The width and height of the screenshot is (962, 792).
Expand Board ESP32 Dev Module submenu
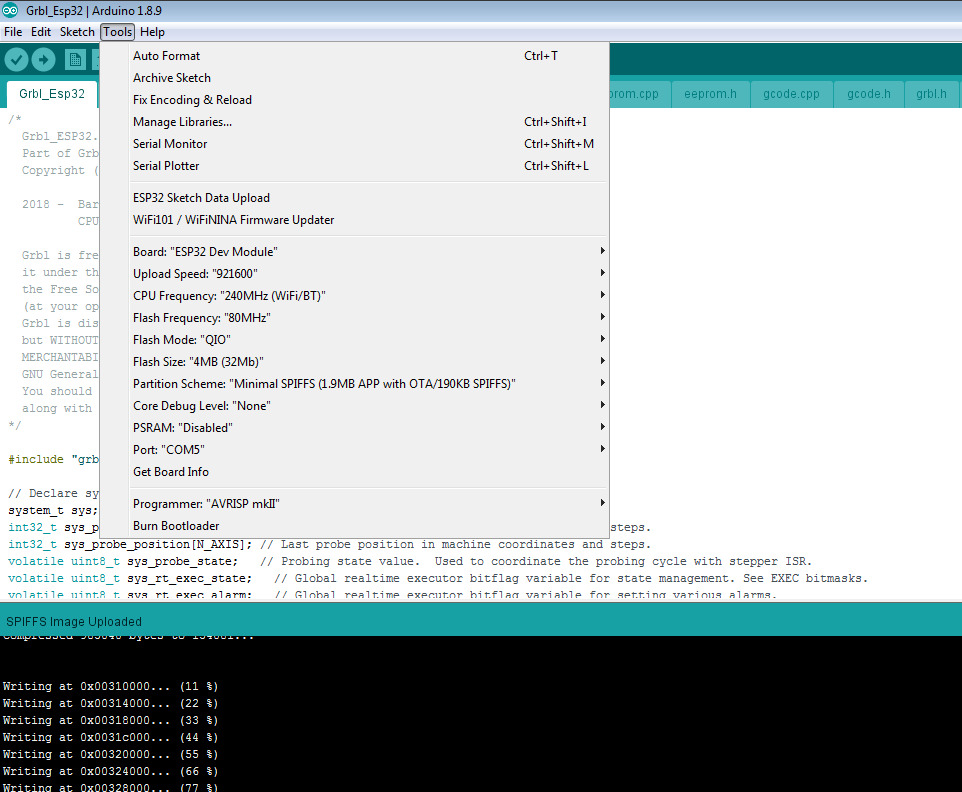click(x=355, y=252)
